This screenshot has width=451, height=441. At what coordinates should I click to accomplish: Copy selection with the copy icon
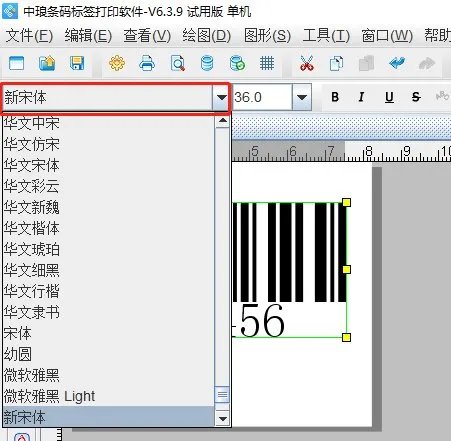pos(336,63)
